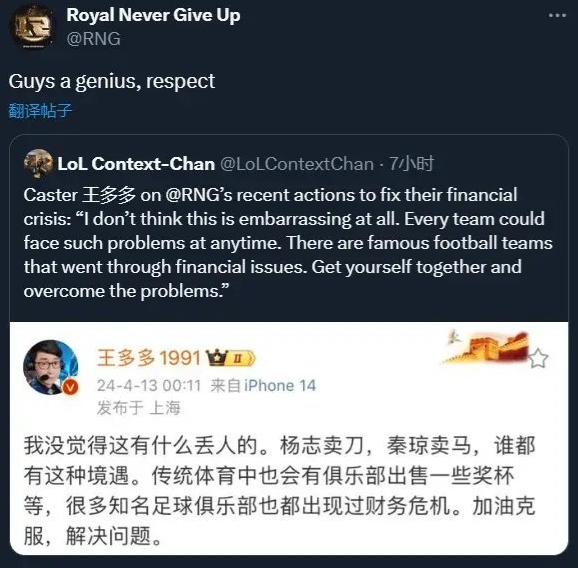Image resolution: width=578 pixels, height=568 pixels.
Task: Click the orange verified V badge
Action: tap(70, 386)
